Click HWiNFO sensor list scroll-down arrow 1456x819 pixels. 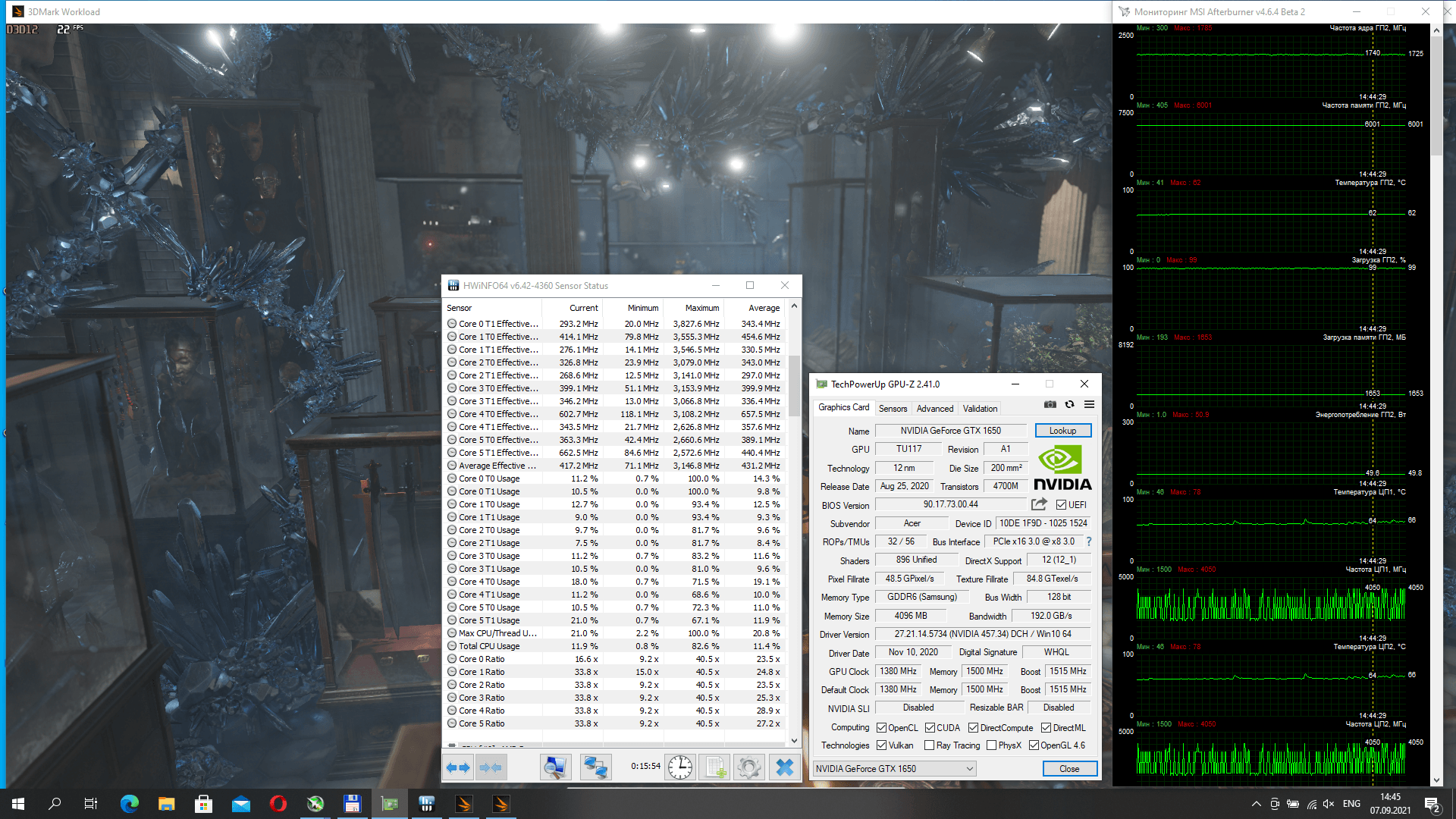point(794,741)
